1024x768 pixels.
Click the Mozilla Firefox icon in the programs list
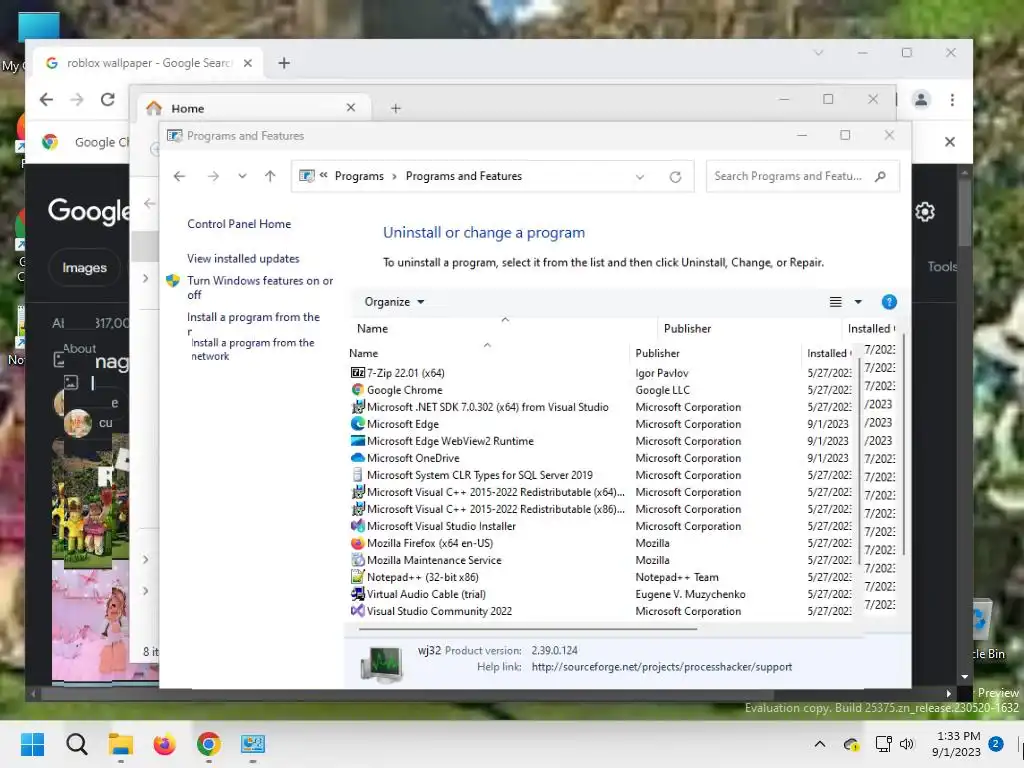357,543
